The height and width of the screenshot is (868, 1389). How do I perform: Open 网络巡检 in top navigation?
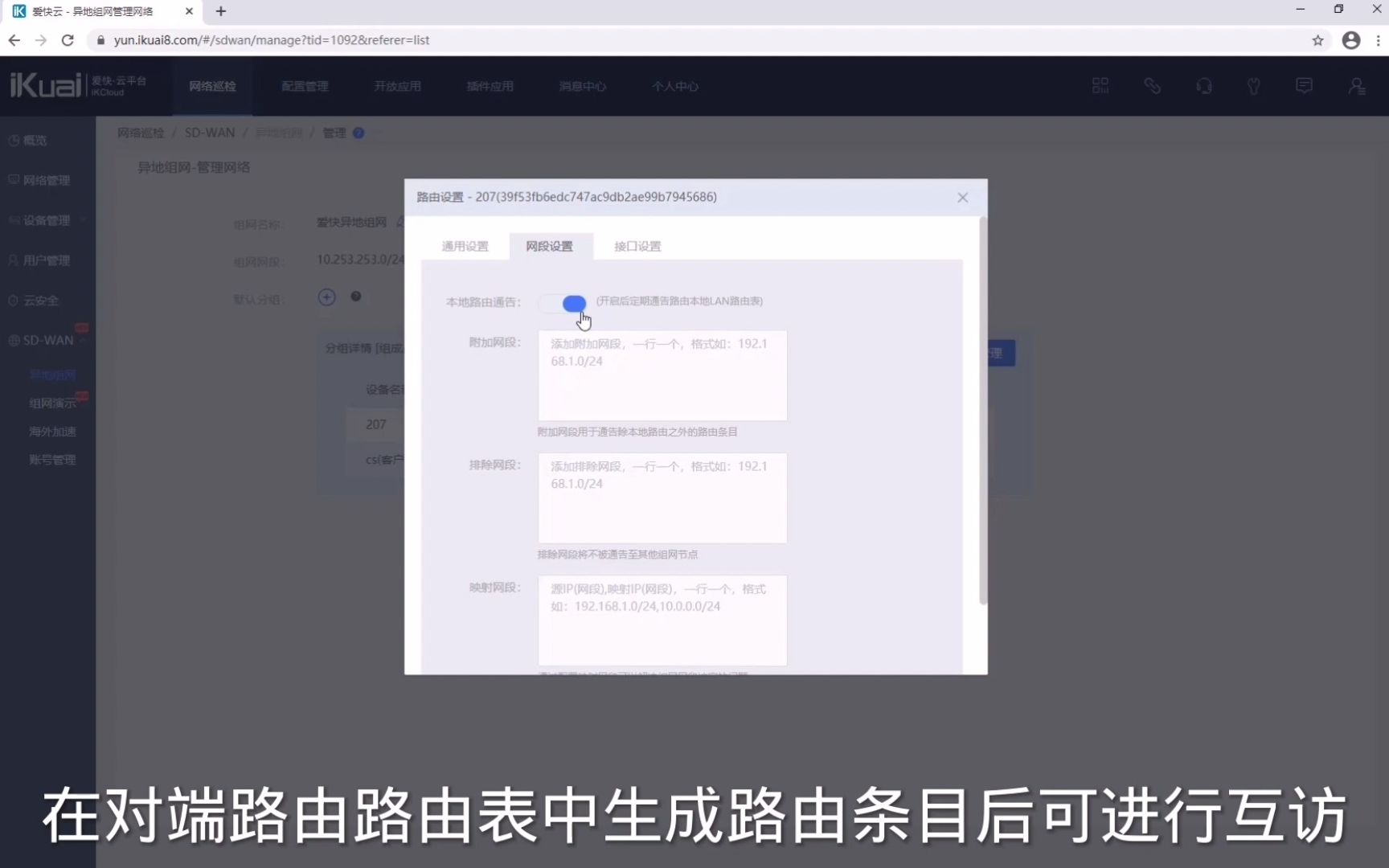tap(212, 86)
